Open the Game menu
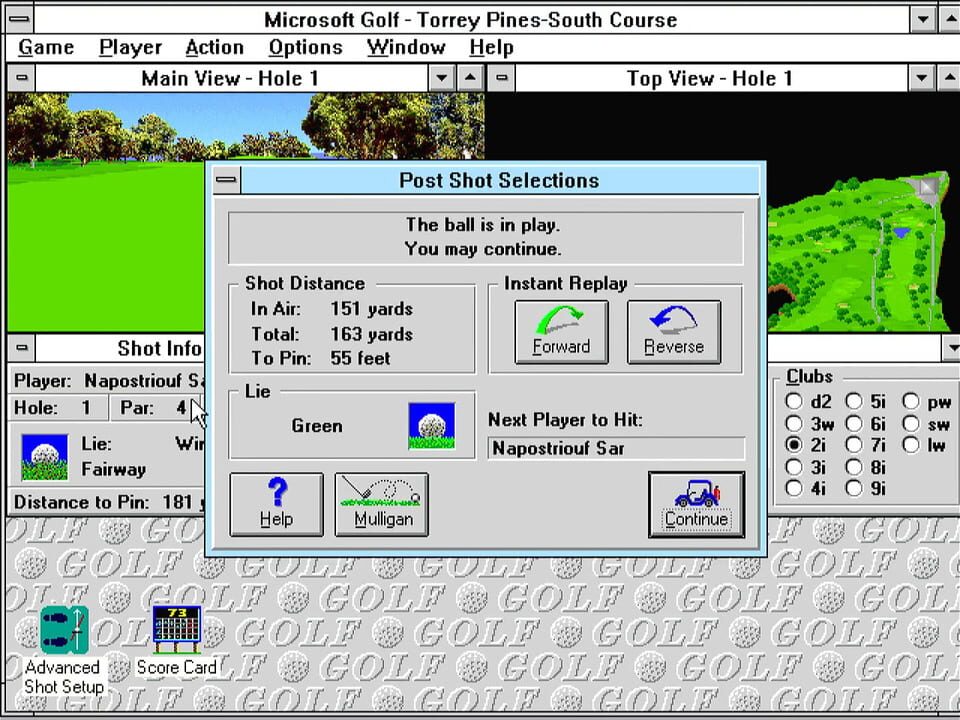This screenshot has height=720, width=960. point(46,47)
